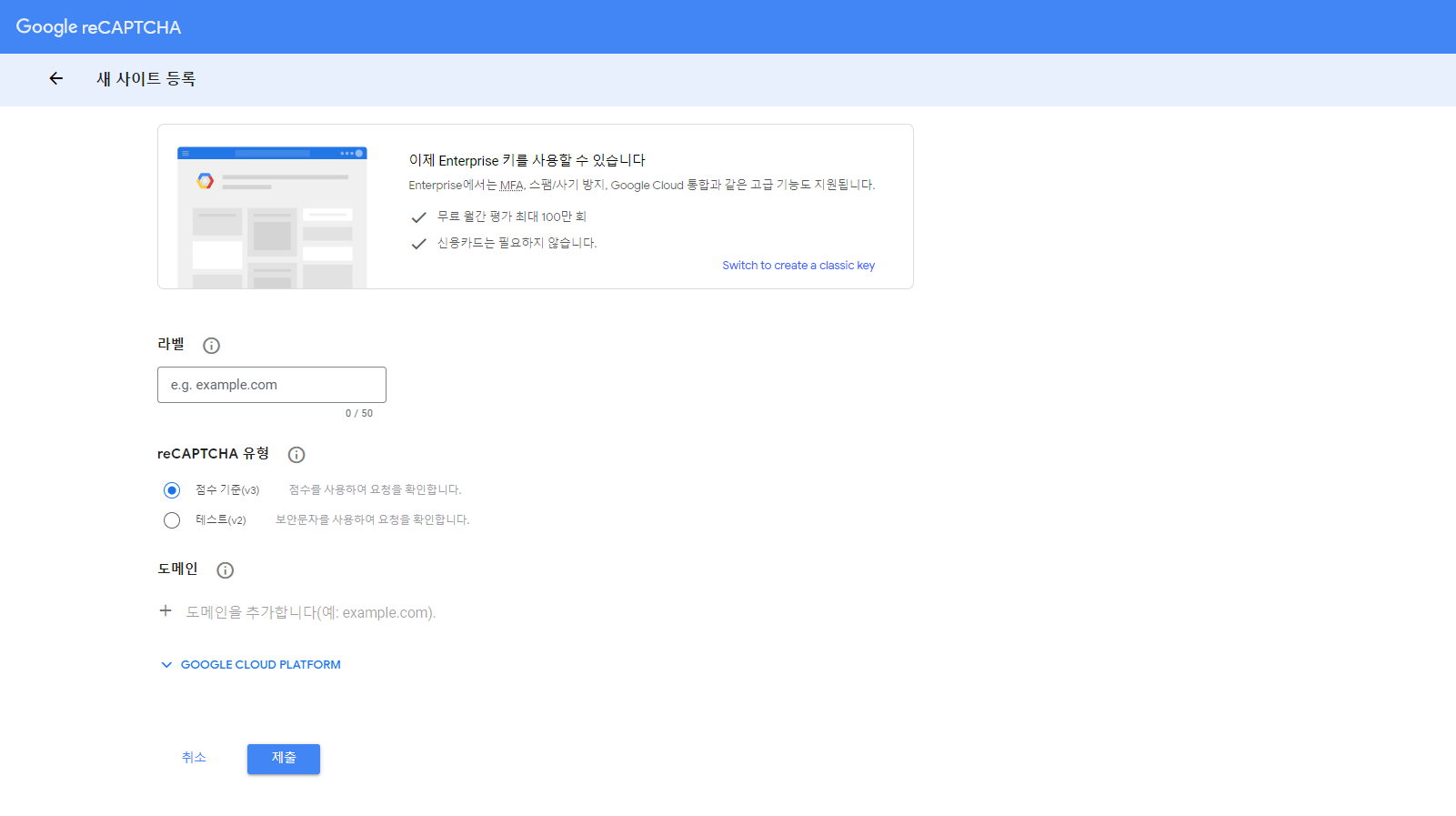
Task: Click the Enterprise 키 heading text
Action: coord(527,160)
